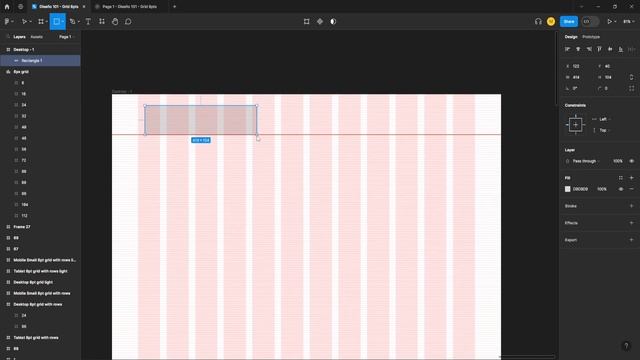This screenshot has width=640, height=360.
Task: Open the Move tool dropdown arrow
Action: tap(30, 22)
